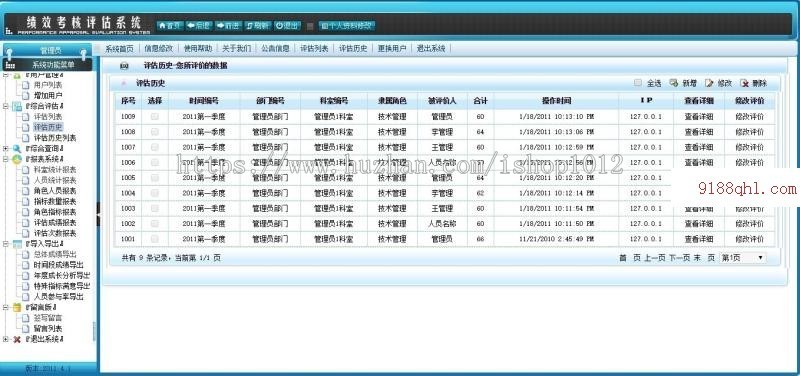
Task: Open 个人资料修改 profile edit button
Action: coord(347,26)
